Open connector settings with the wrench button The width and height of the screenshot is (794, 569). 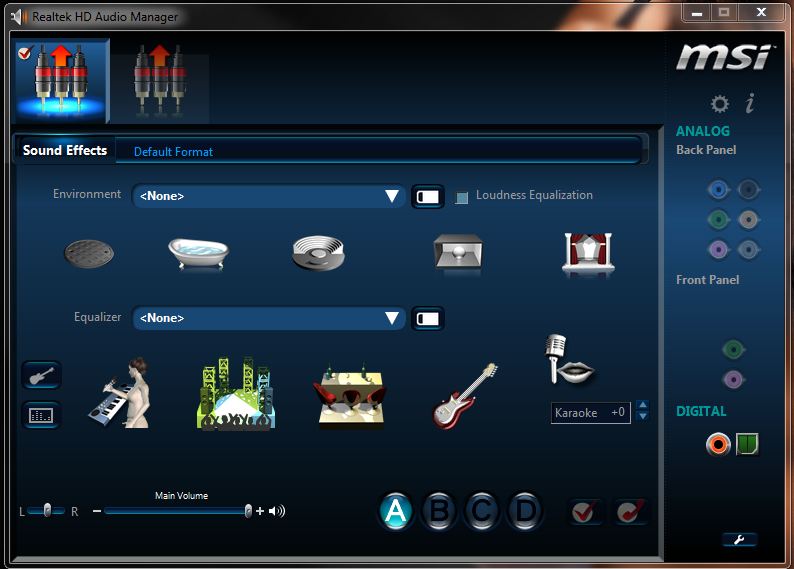[x=739, y=540]
